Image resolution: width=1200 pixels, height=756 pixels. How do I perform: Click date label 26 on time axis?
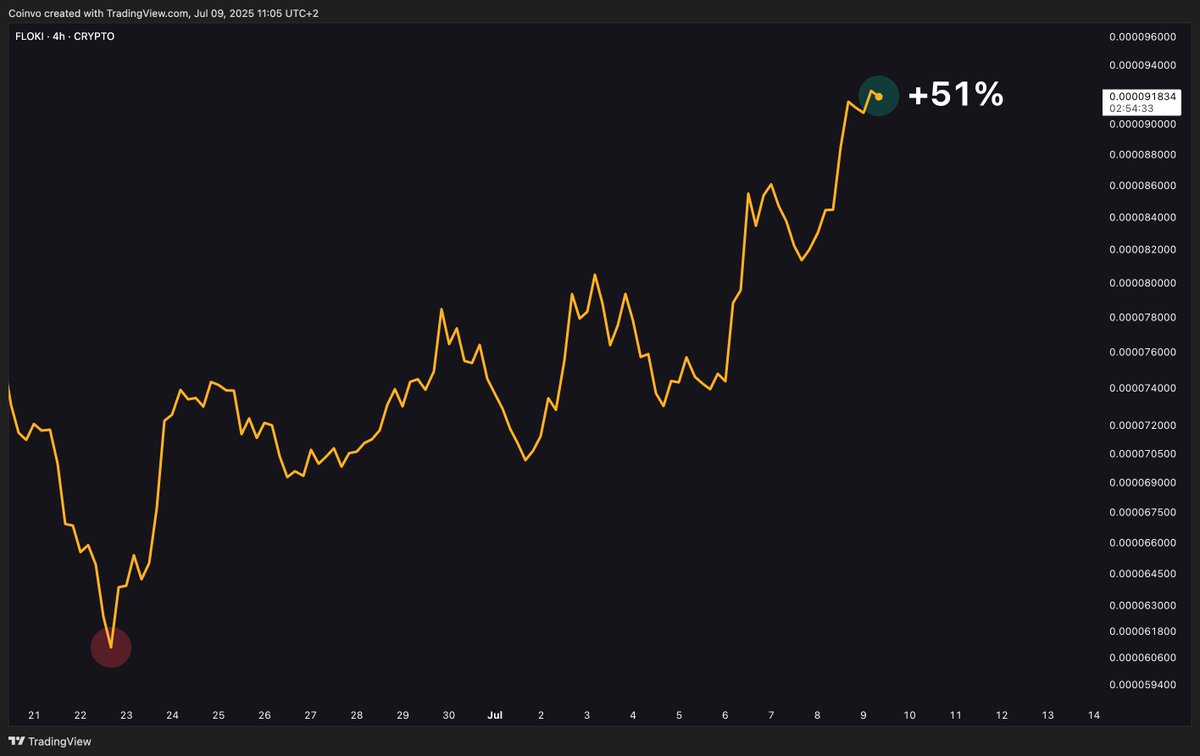click(x=264, y=715)
